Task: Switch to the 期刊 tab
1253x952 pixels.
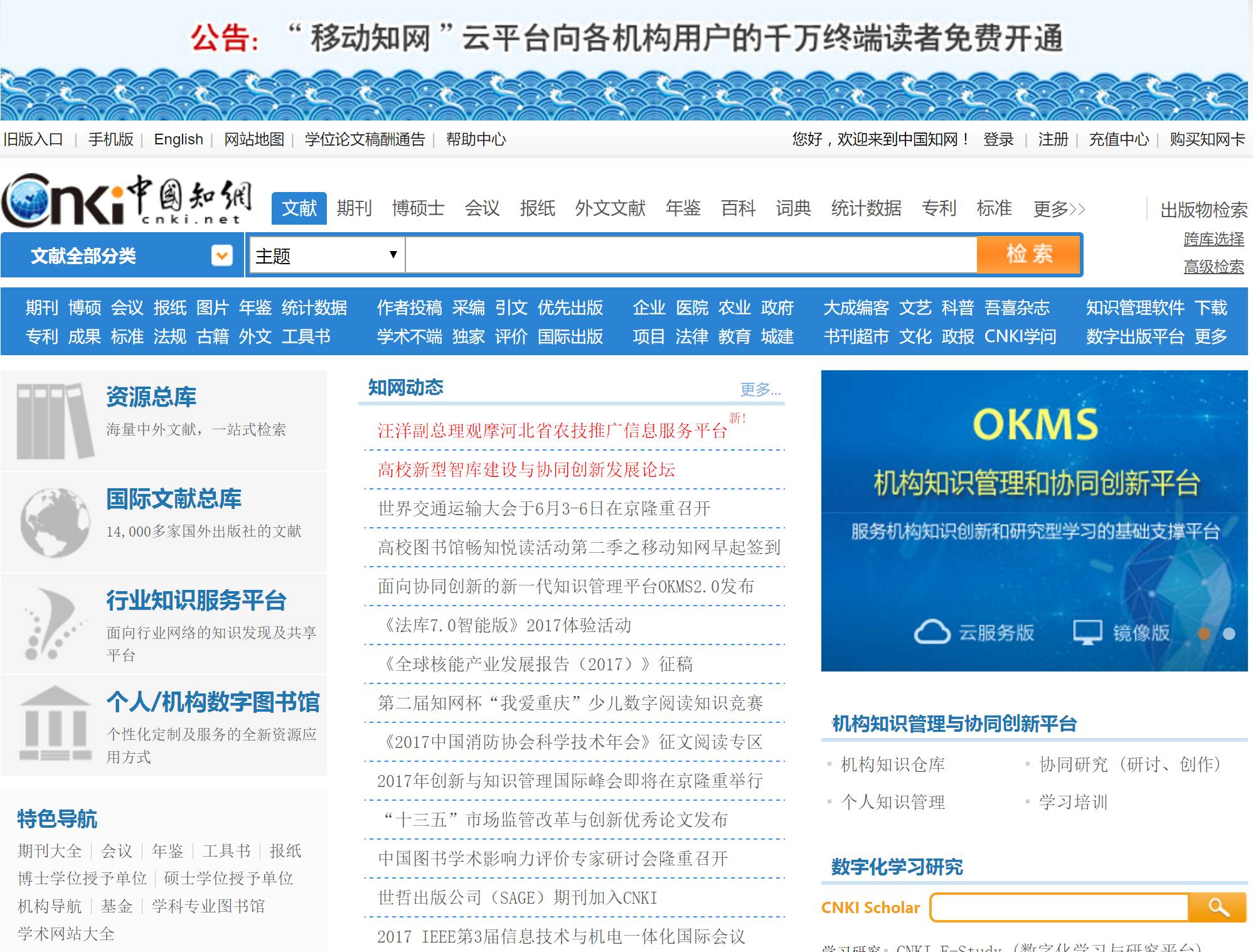Action: (355, 208)
